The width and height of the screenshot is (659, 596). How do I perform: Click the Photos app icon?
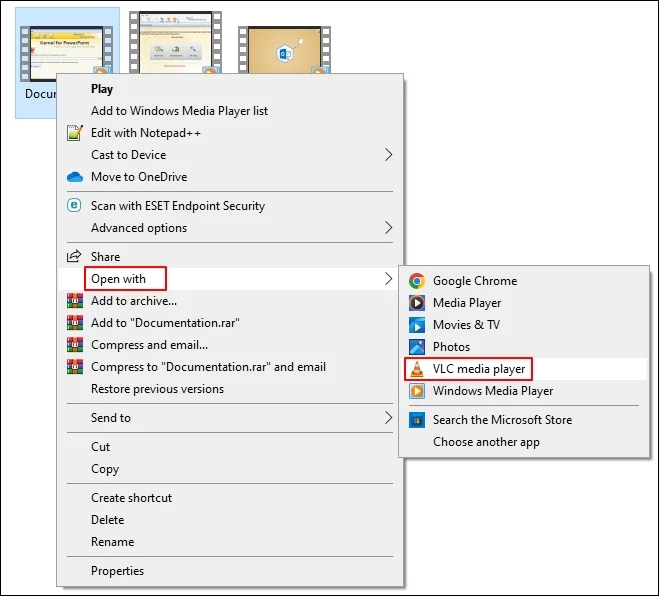[417, 347]
